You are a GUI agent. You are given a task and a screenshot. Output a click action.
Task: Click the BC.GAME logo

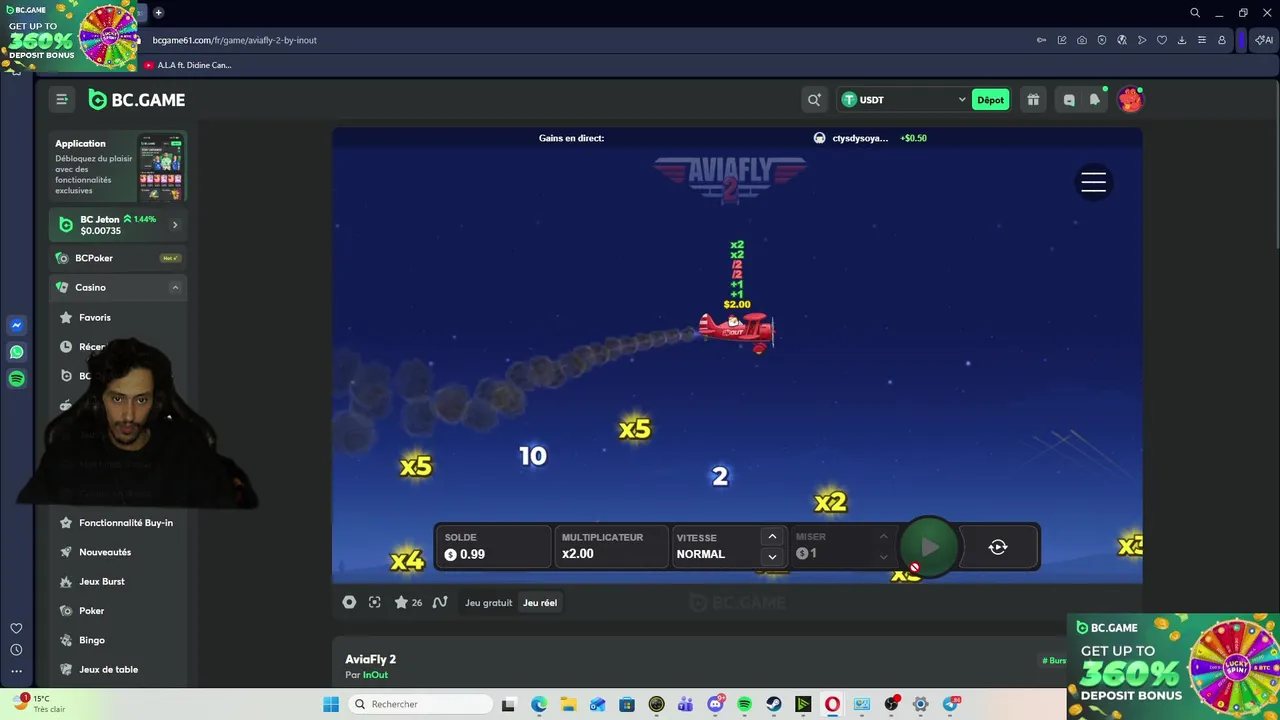[x=137, y=100]
